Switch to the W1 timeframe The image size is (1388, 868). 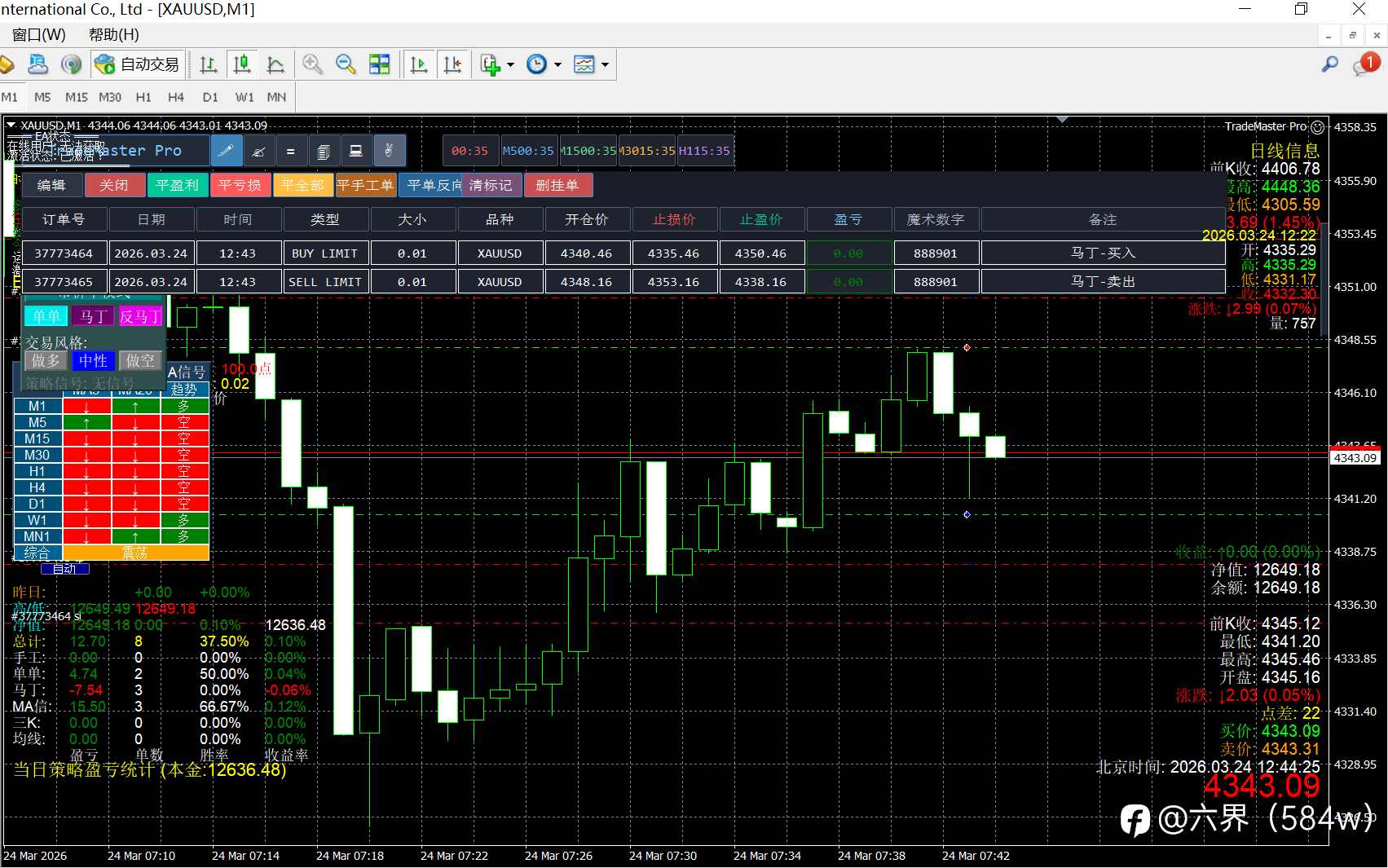pyautogui.click(x=245, y=97)
